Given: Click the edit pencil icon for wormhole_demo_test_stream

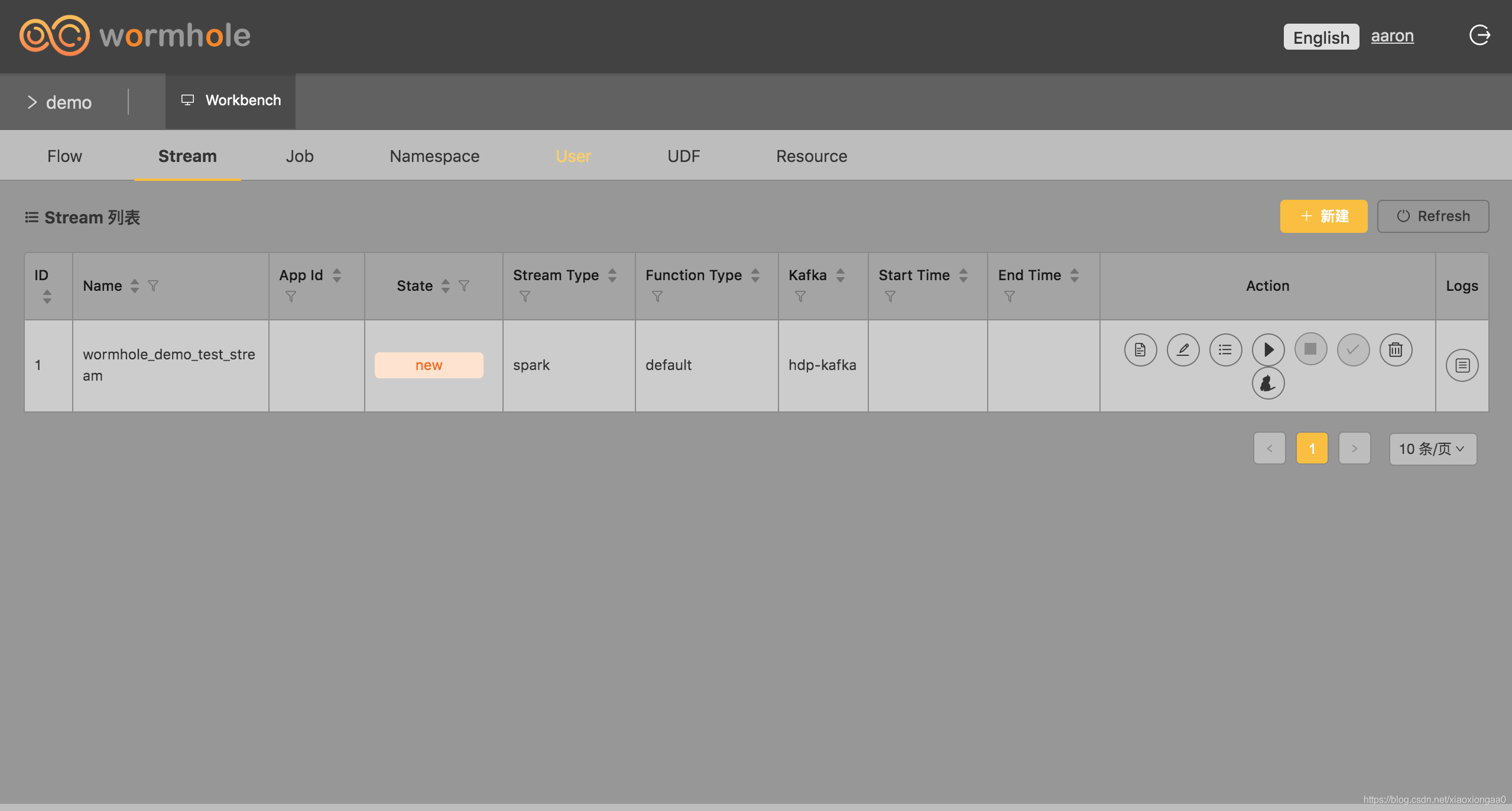Looking at the screenshot, I should (1183, 350).
